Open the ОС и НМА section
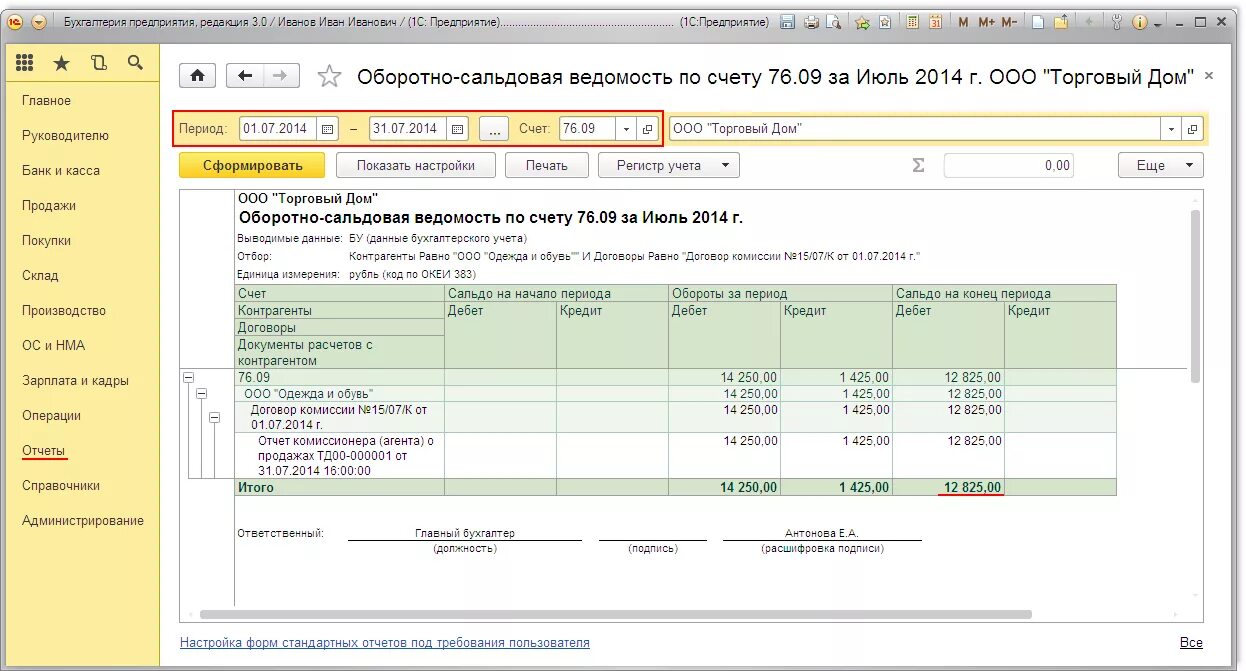 pos(54,345)
